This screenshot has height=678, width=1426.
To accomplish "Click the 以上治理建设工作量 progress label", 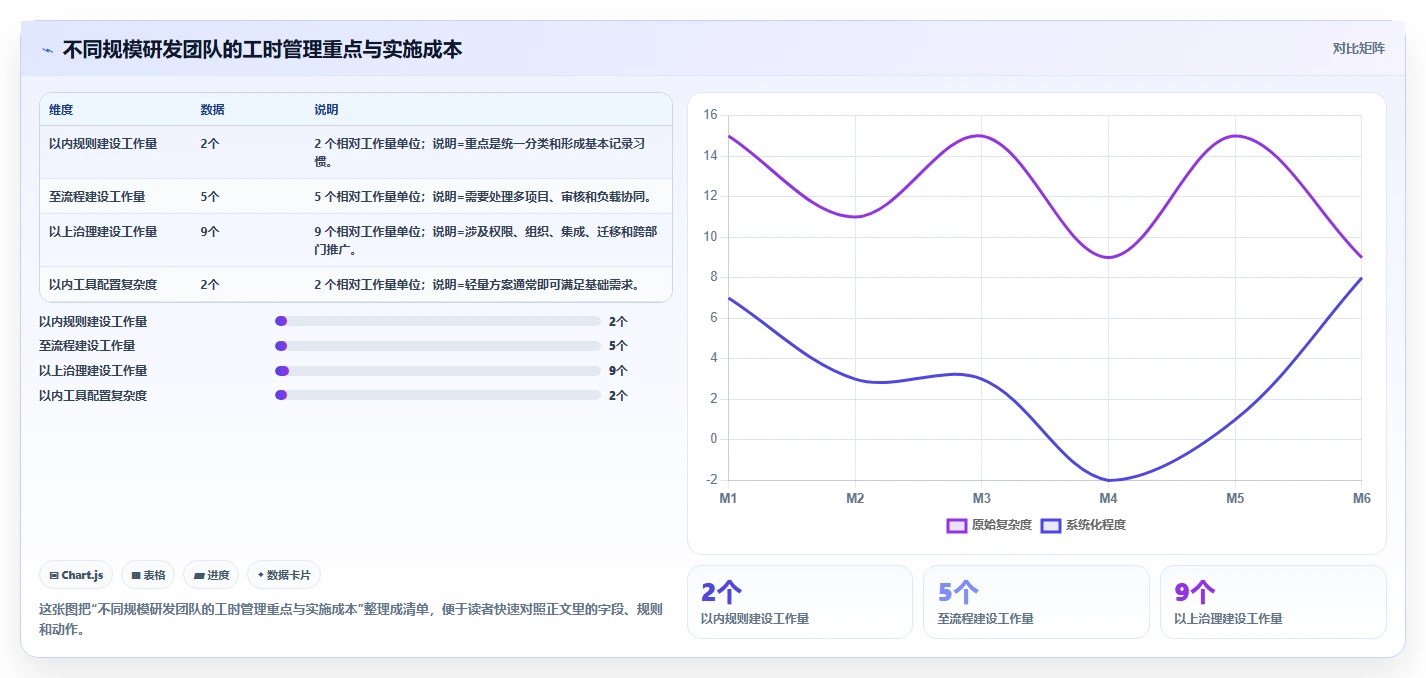I will click(x=93, y=371).
